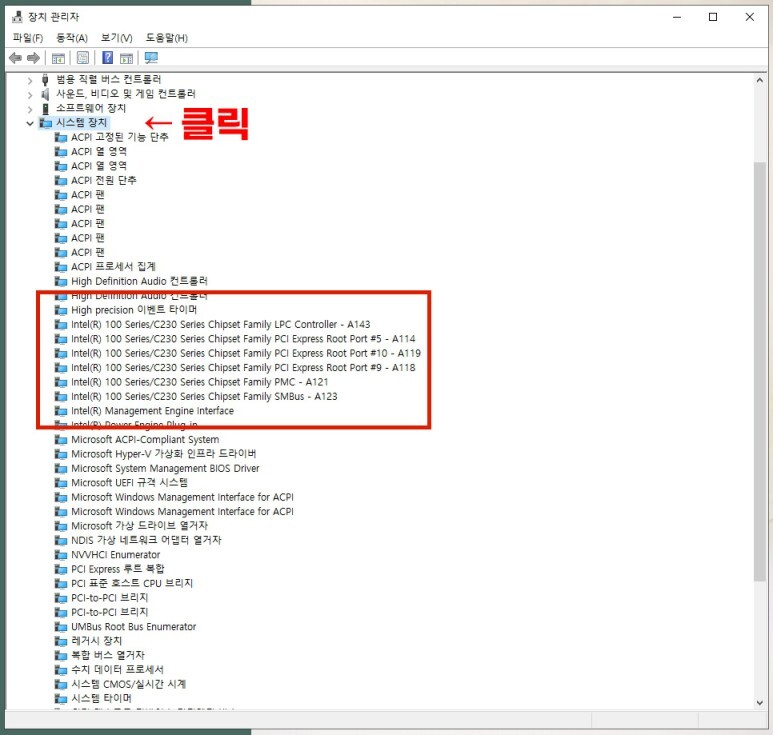773x735 pixels.
Task: Open the 동작(A) menu
Action: 72,38
